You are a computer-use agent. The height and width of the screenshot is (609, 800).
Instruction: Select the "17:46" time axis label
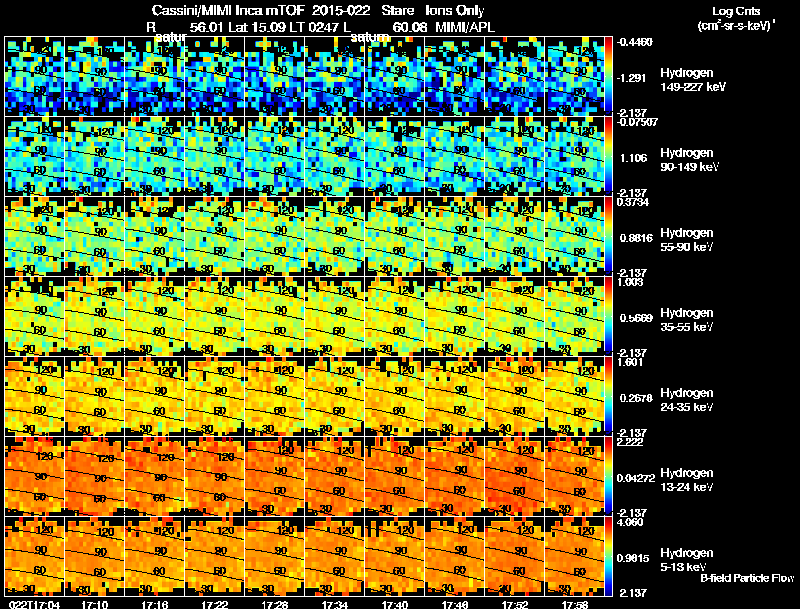pyautogui.click(x=455, y=604)
